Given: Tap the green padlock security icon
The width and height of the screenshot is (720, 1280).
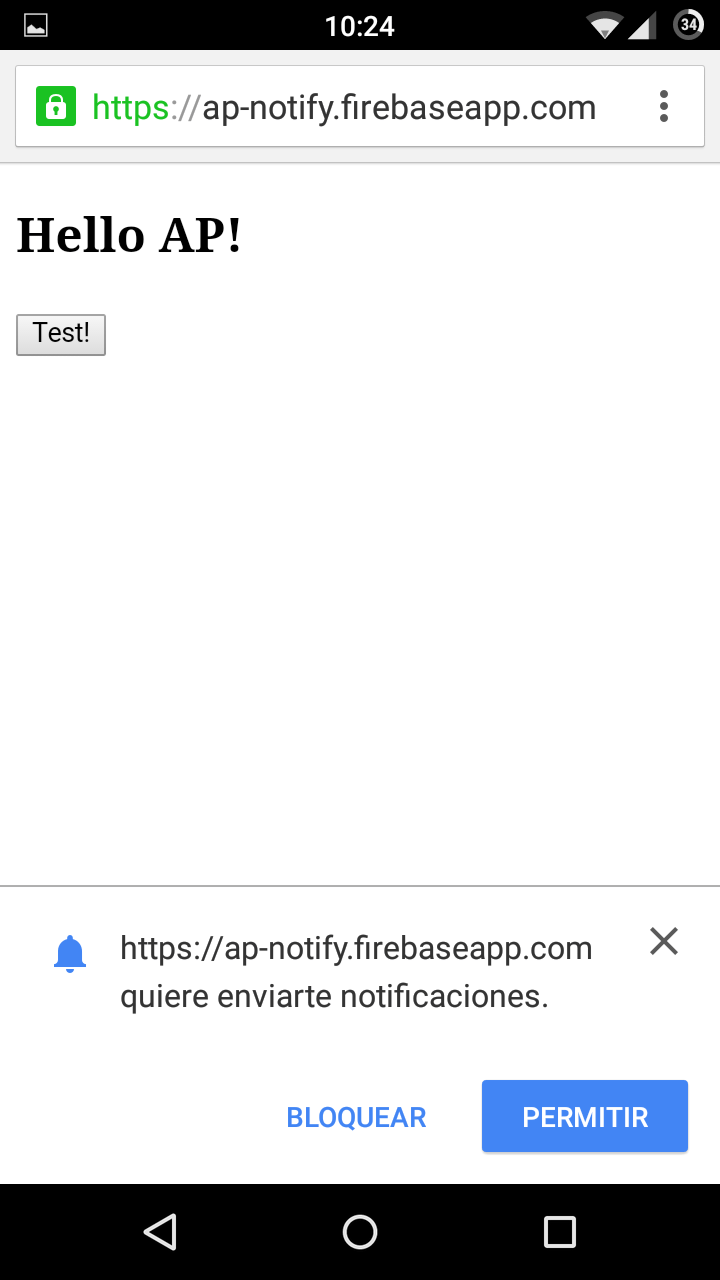Looking at the screenshot, I should 56,106.
